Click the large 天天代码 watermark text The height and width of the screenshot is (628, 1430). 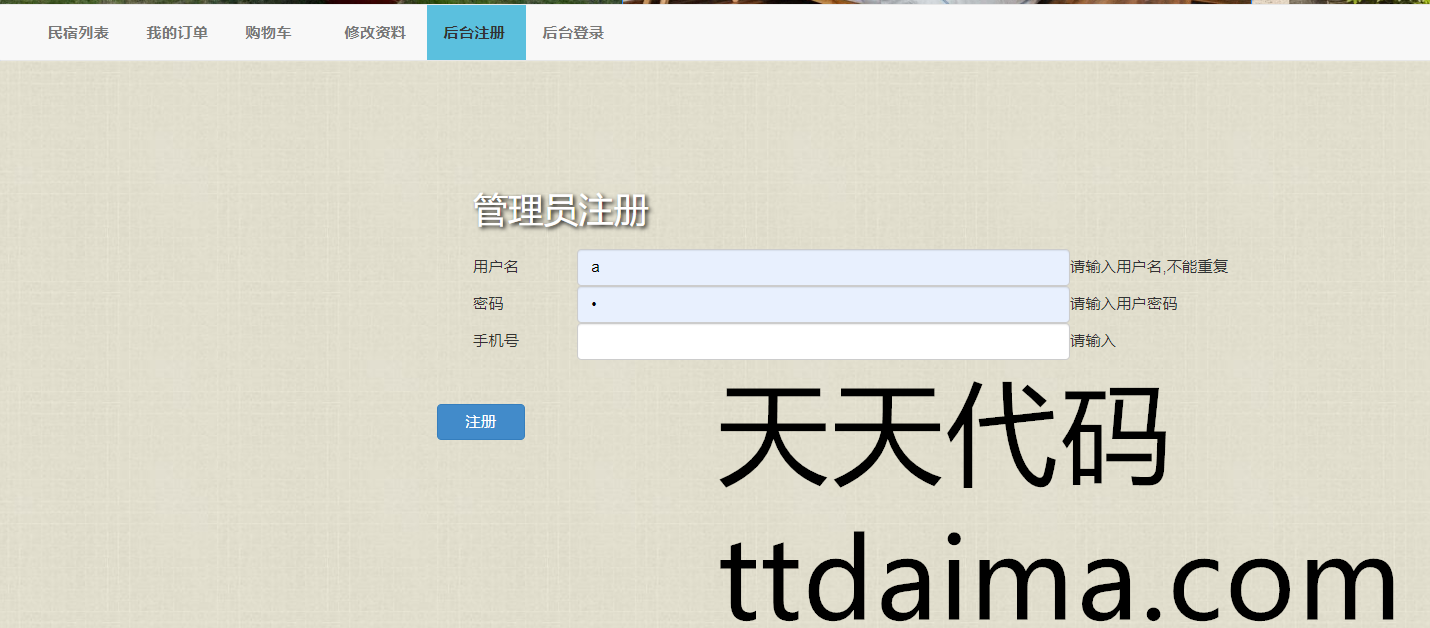942,438
